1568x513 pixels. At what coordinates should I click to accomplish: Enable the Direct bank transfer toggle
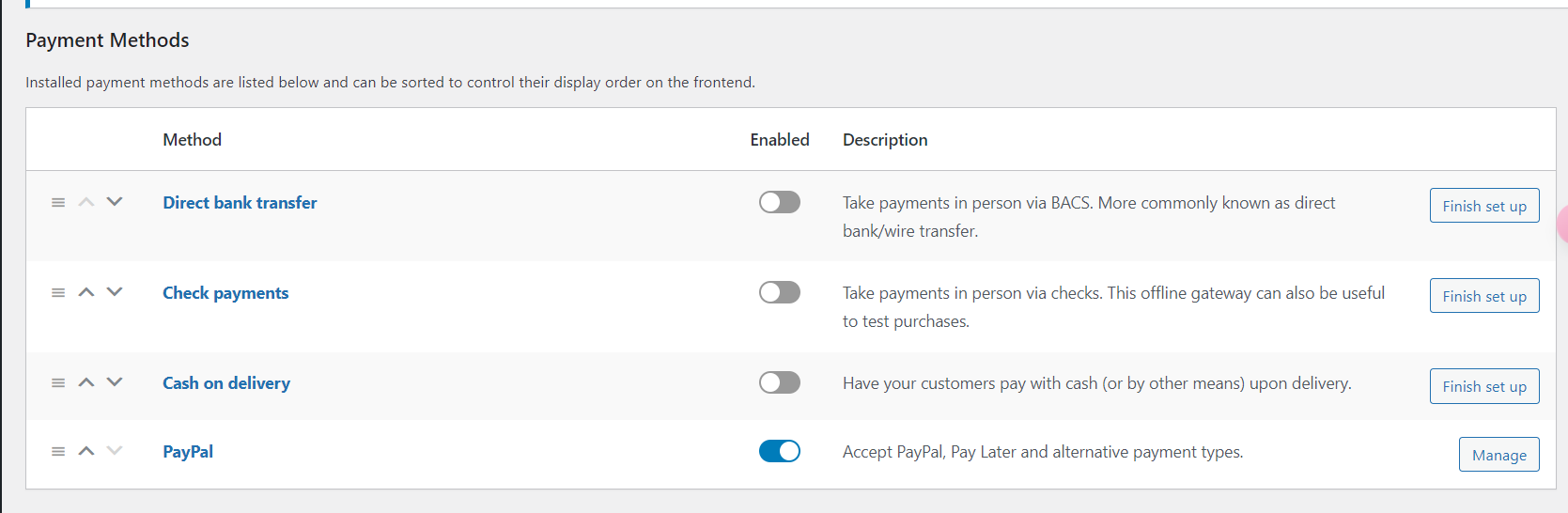[x=779, y=203]
